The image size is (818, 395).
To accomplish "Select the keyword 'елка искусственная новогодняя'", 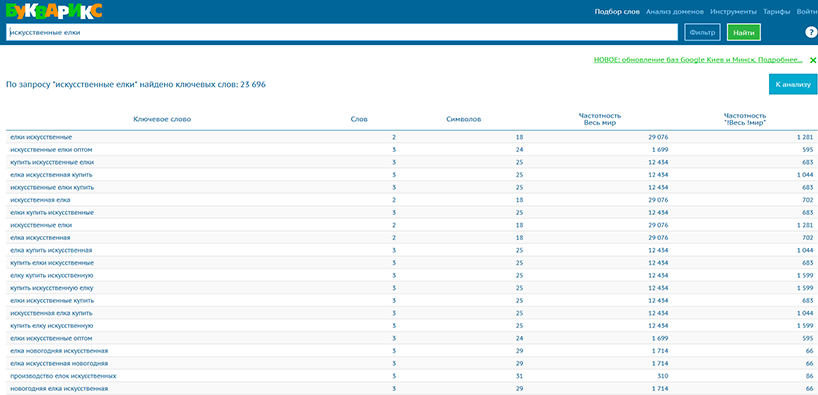I will 59,363.
